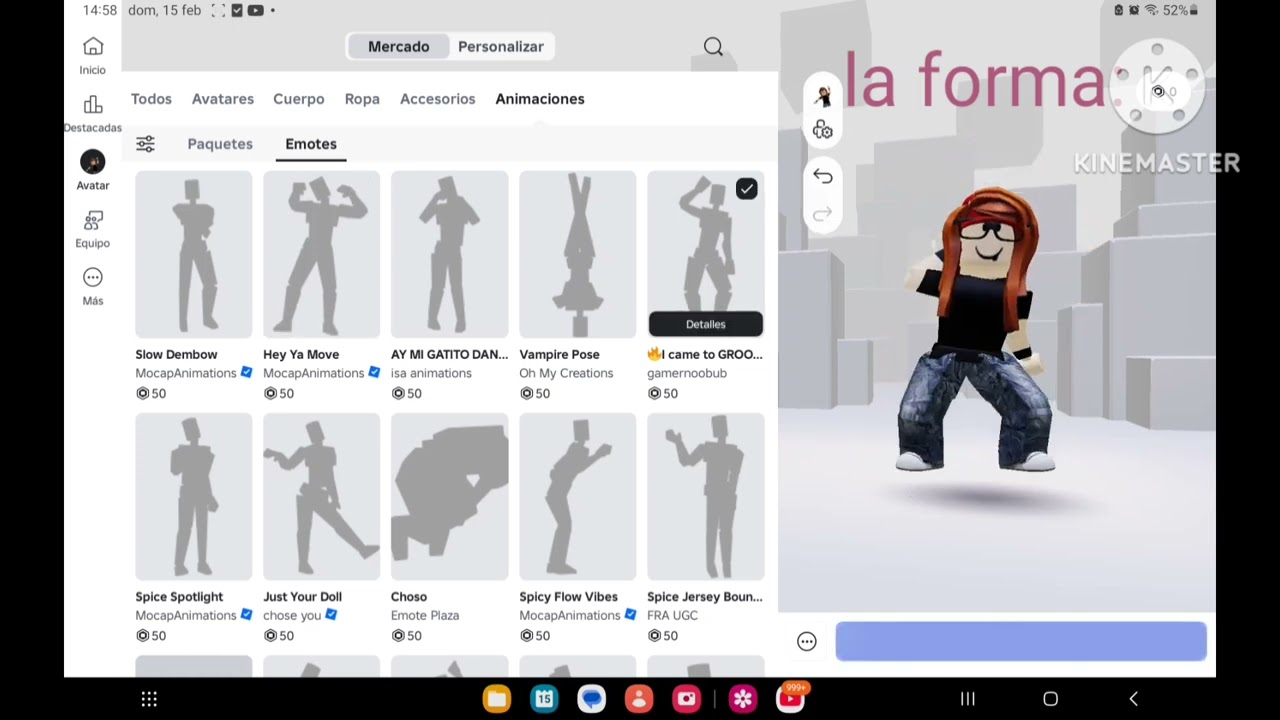Open the Más options icon
This screenshot has width=1280, height=720.
(x=93, y=277)
